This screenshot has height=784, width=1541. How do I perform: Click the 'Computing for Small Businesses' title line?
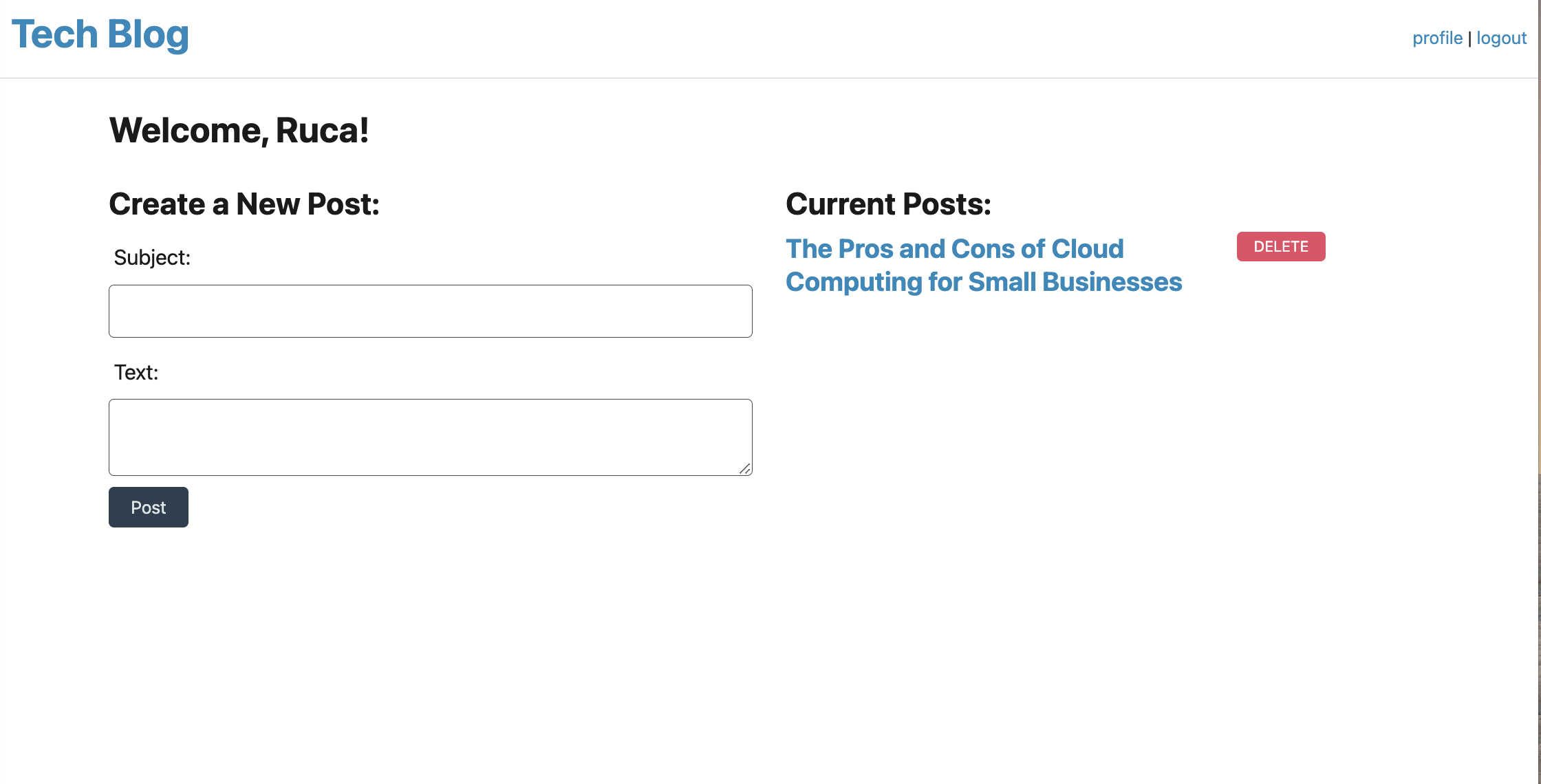point(984,282)
